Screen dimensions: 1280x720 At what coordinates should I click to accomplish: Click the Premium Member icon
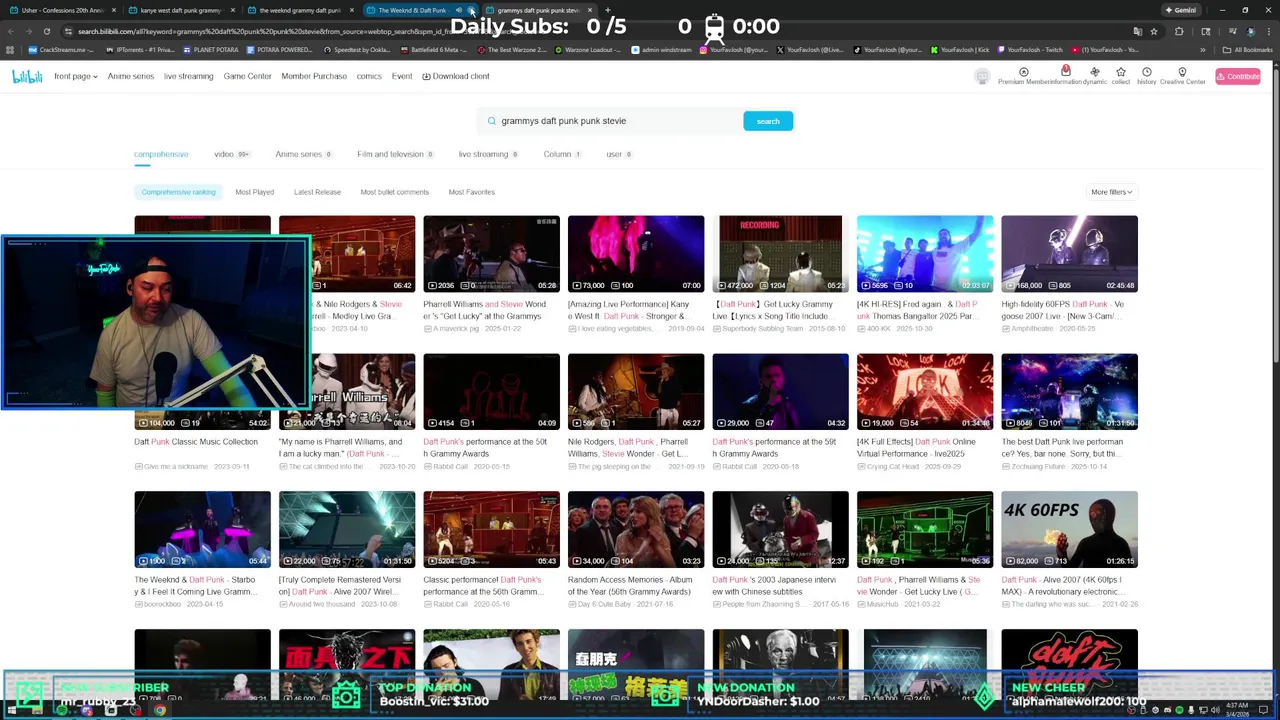point(1023,72)
